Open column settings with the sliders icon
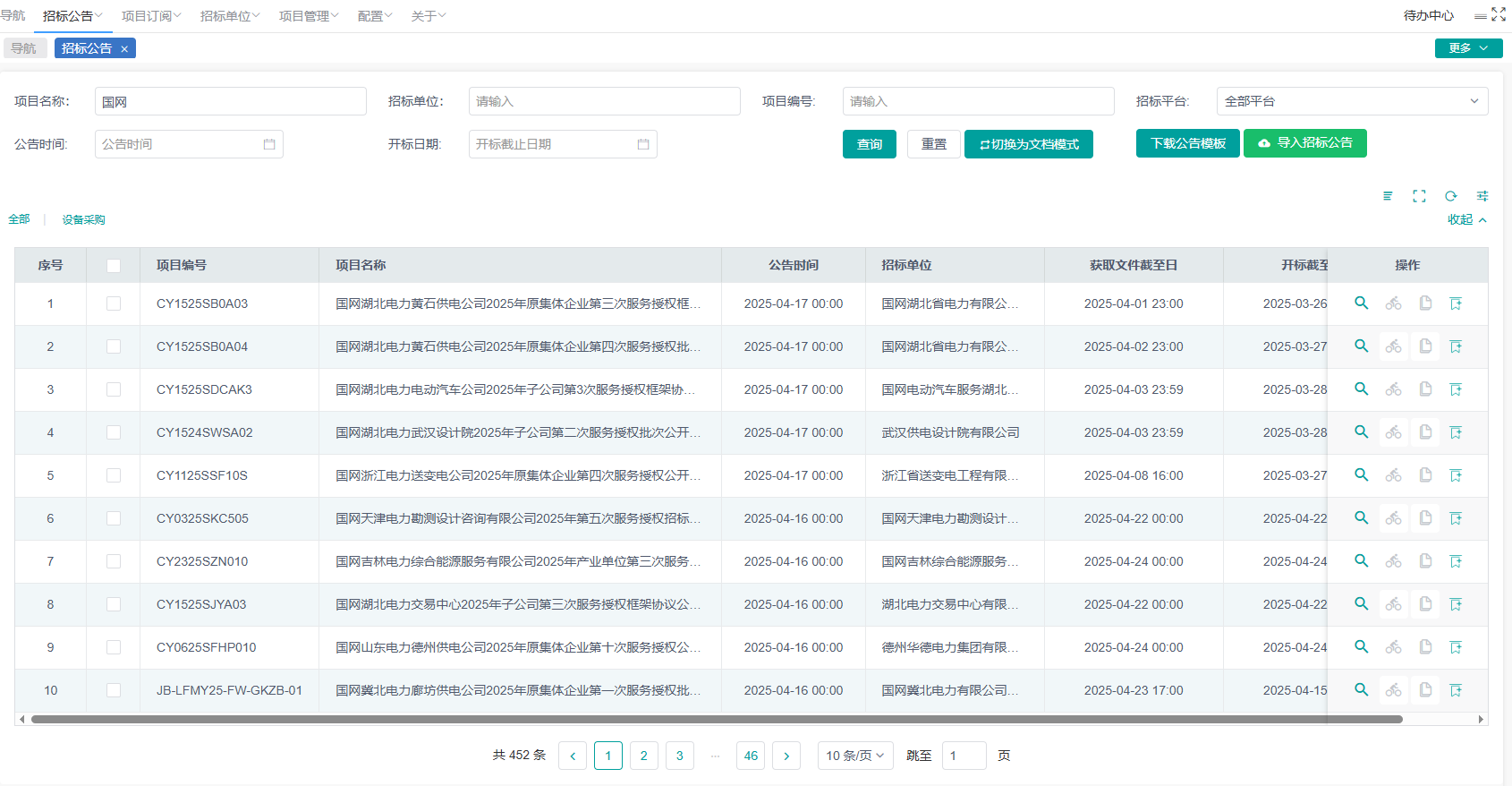 pyautogui.click(x=1482, y=196)
